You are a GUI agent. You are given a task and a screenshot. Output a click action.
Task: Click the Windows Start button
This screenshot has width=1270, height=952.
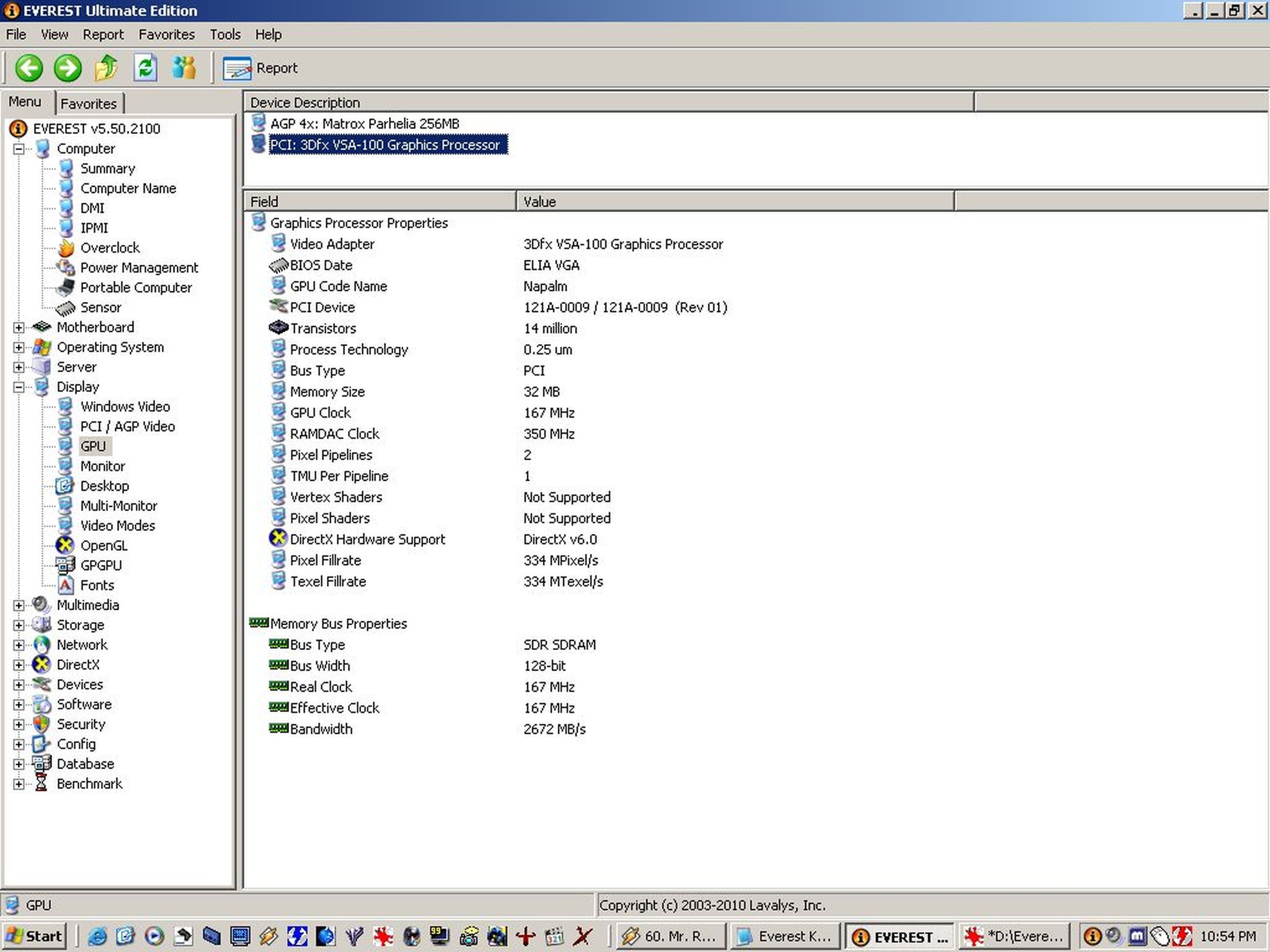(34, 937)
